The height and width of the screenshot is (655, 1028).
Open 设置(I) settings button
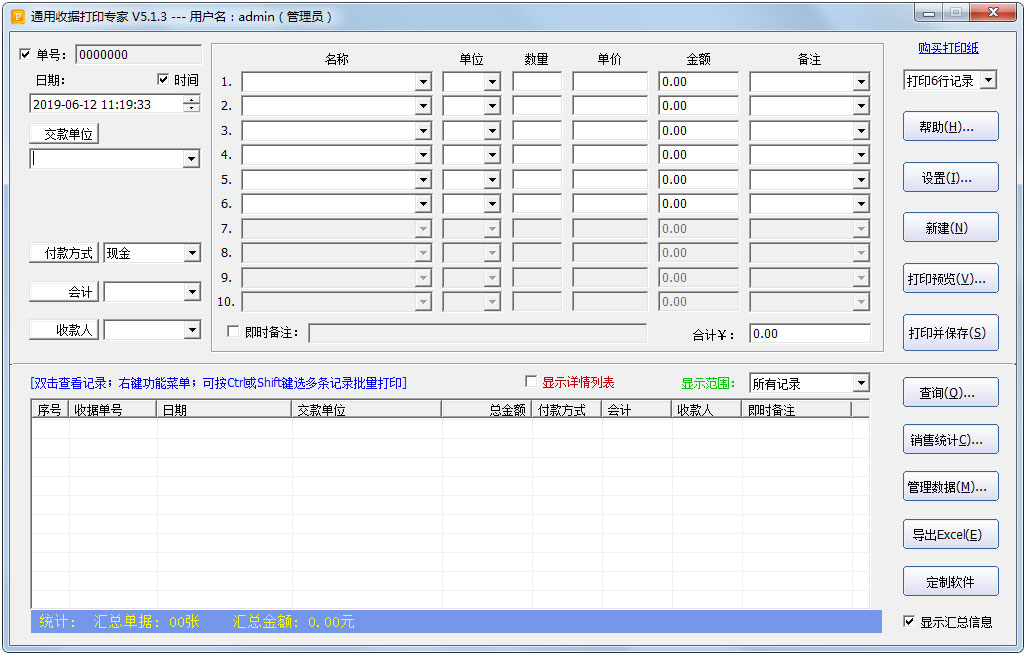(950, 178)
